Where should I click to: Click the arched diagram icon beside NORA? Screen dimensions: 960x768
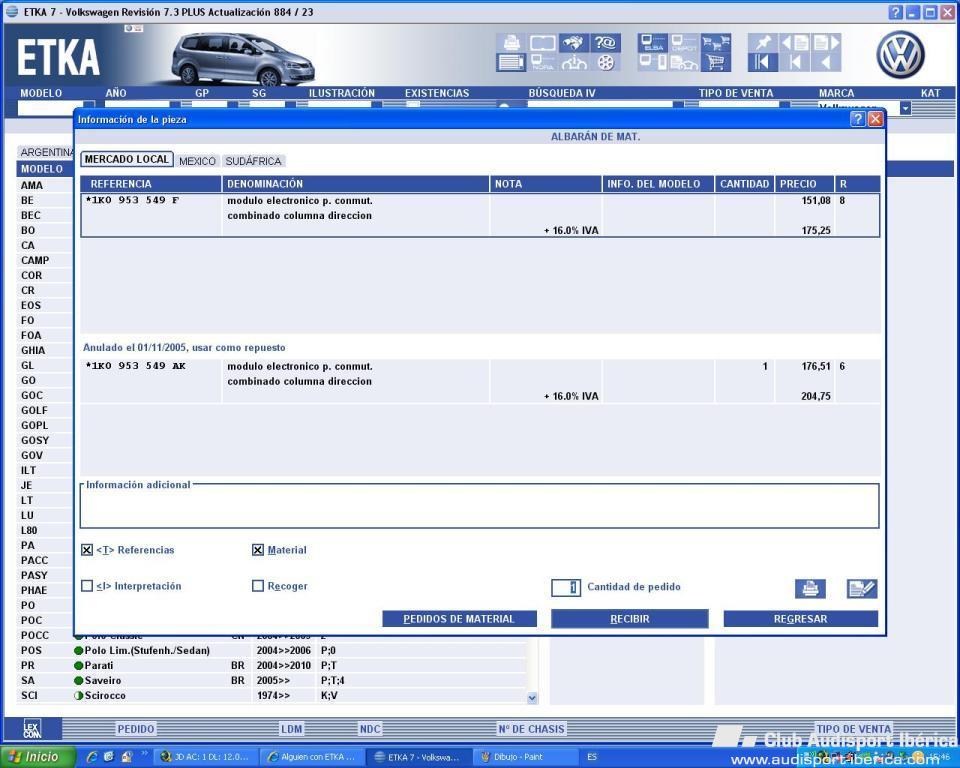tap(573, 62)
